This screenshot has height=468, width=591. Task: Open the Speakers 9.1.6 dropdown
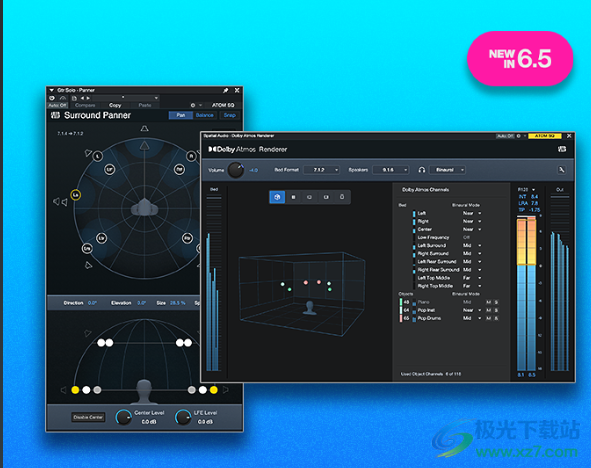[390, 170]
